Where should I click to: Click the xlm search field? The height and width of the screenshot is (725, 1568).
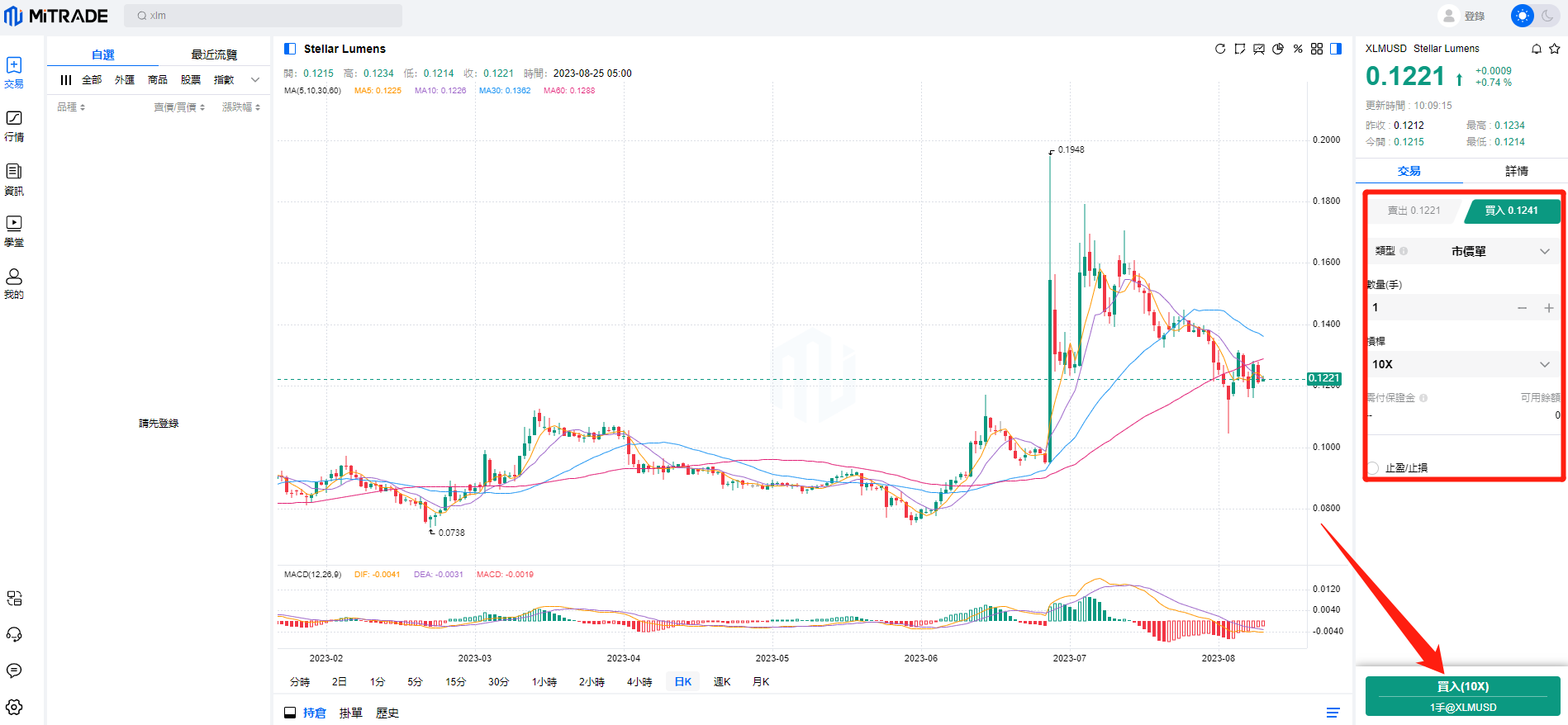point(264,16)
